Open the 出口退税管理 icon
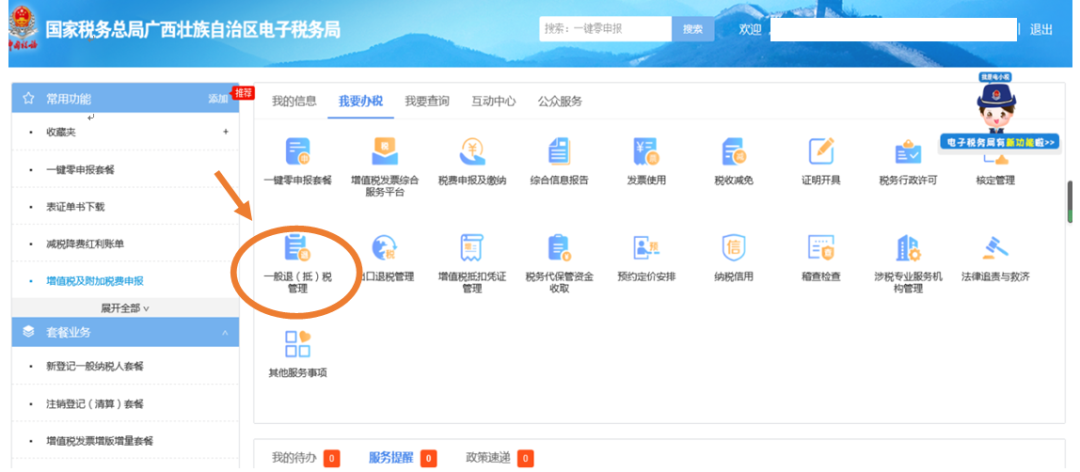Screen dimensions: 1080x472 point(384,248)
